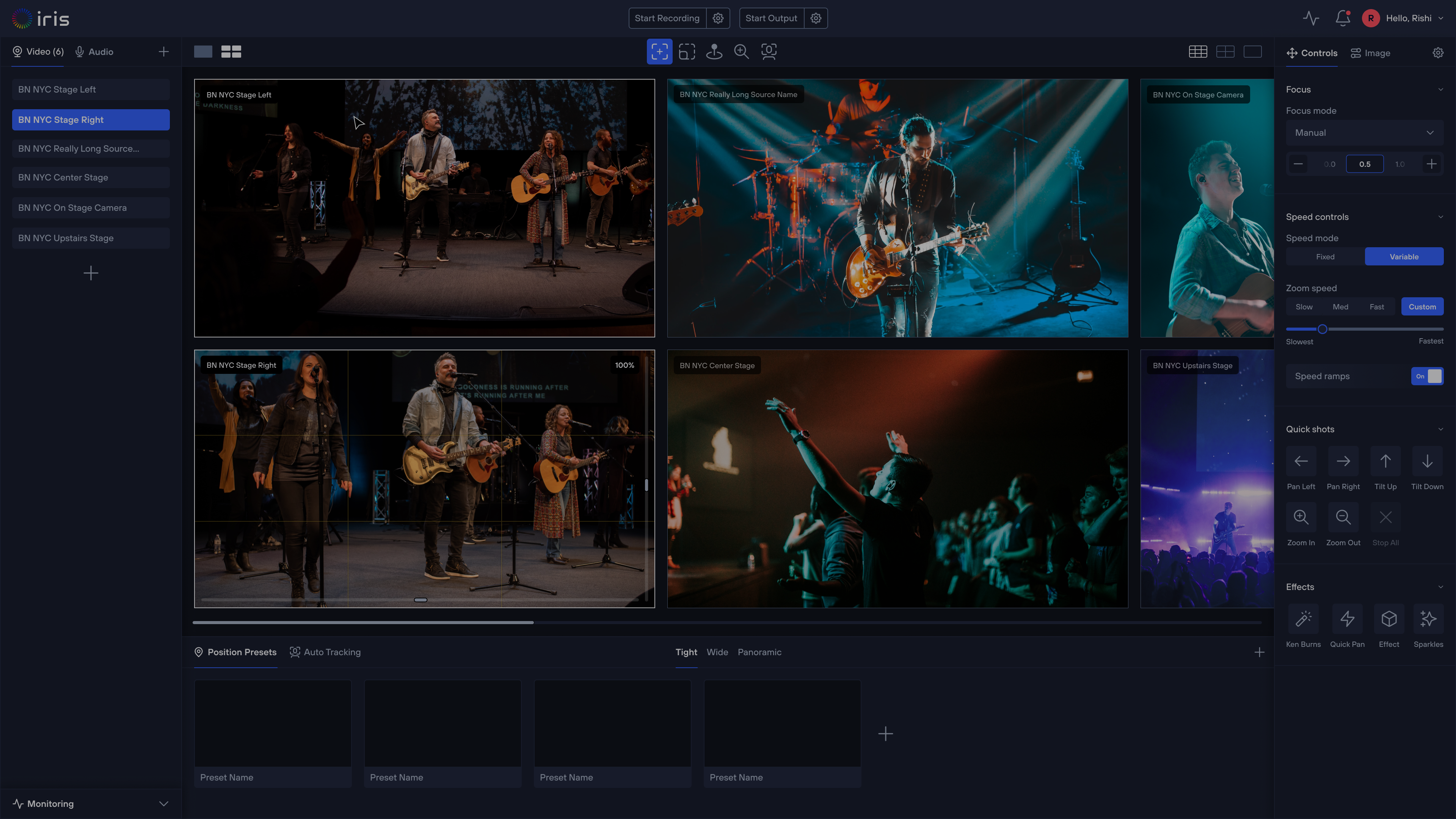Set zoom speed to Med

coord(1340,306)
